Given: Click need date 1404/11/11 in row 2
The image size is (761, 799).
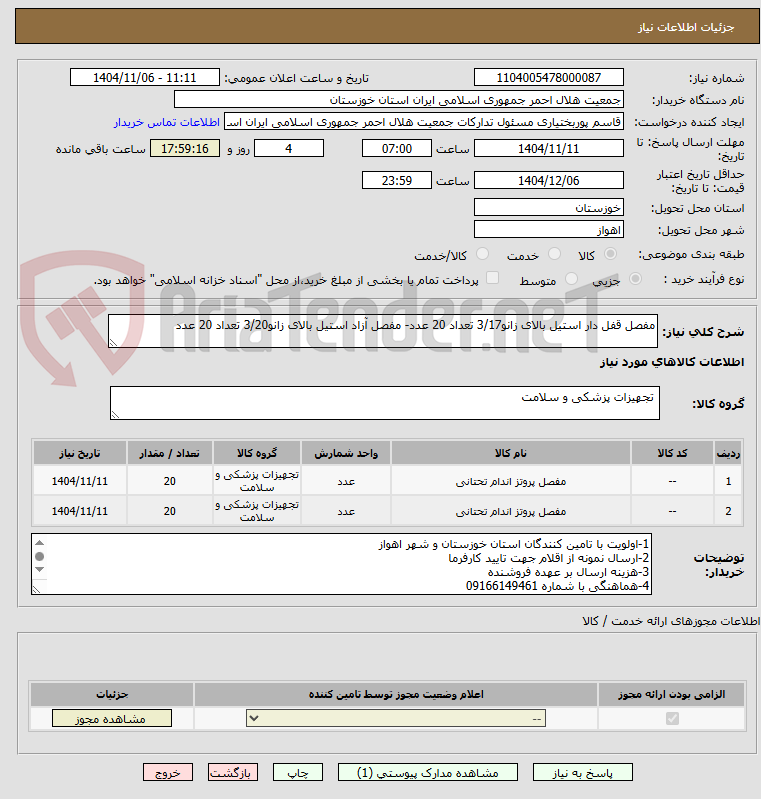Looking at the screenshot, I should point(80,511).
